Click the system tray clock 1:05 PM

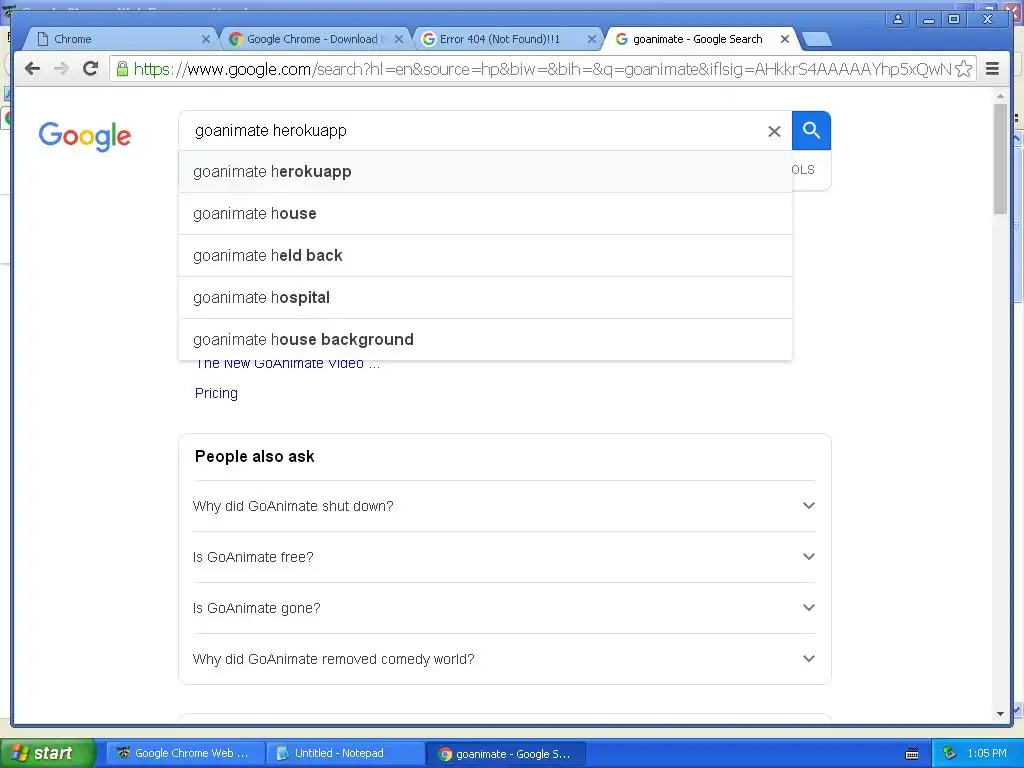[987, 753]
